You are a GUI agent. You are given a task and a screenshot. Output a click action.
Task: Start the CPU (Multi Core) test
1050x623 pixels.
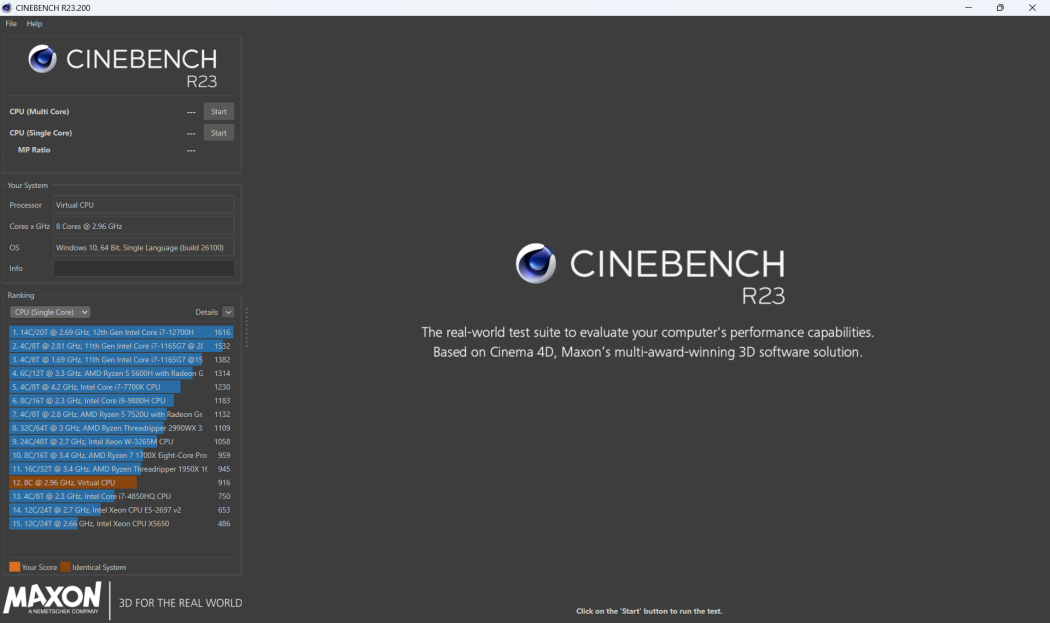(x=218, y=111)
